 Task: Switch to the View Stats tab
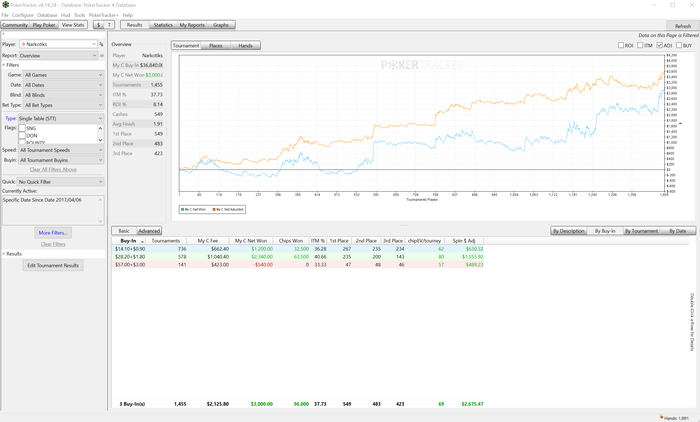click(x=73, y=25)
